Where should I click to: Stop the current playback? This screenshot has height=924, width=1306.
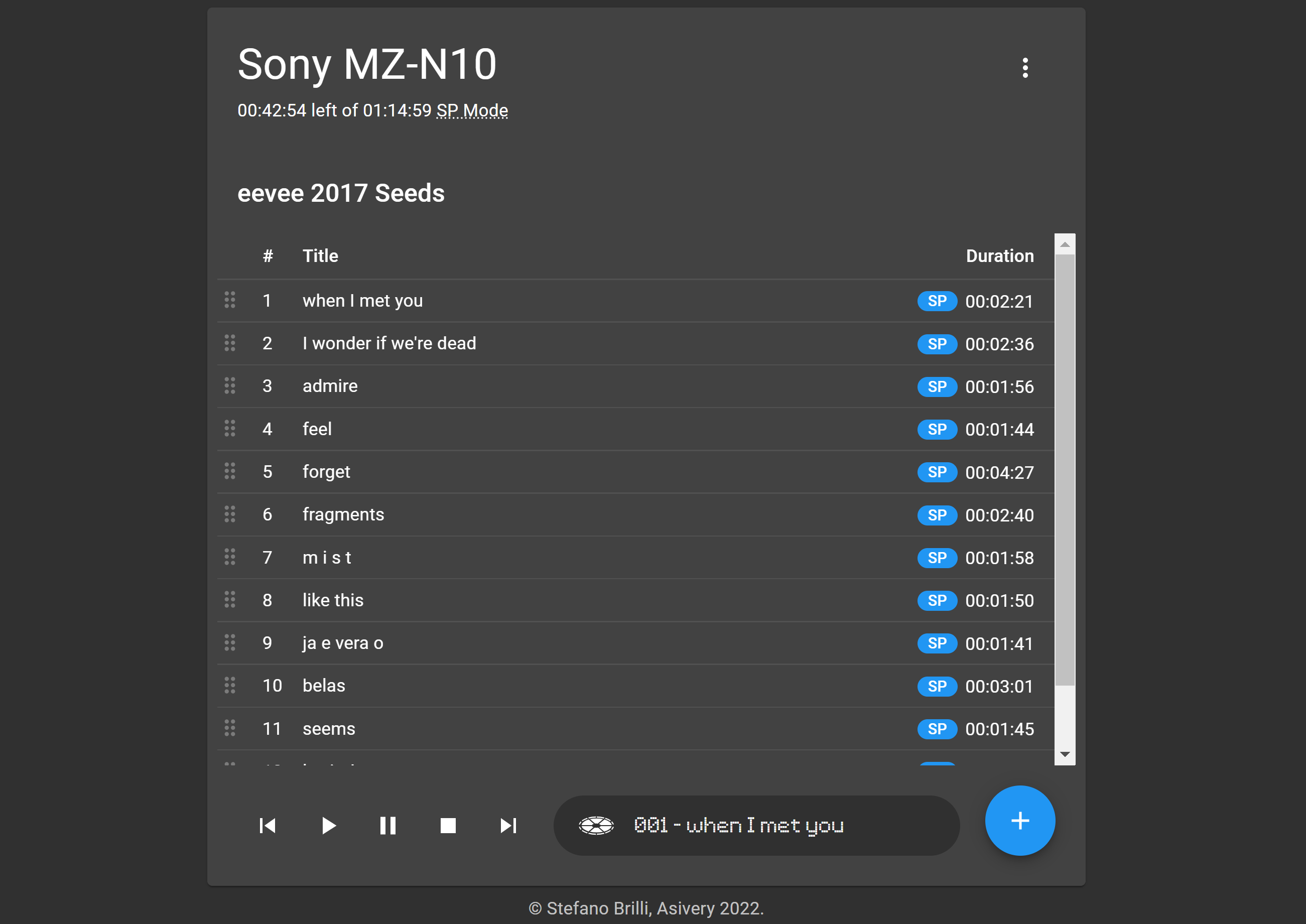click(x=449, y=826)
